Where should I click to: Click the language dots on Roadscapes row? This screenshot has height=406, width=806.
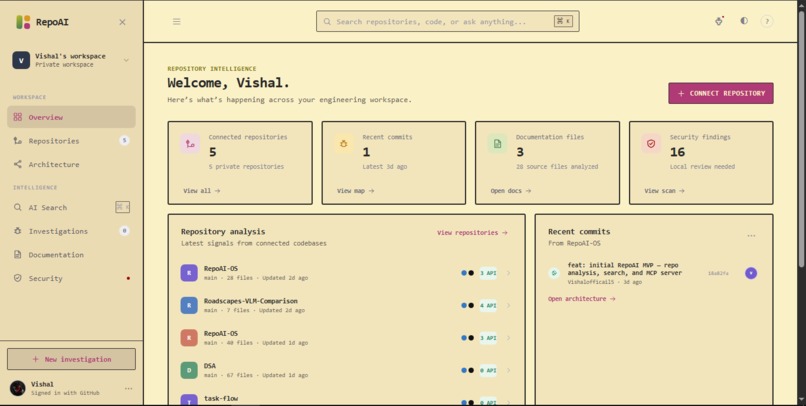tap(467, 305)
